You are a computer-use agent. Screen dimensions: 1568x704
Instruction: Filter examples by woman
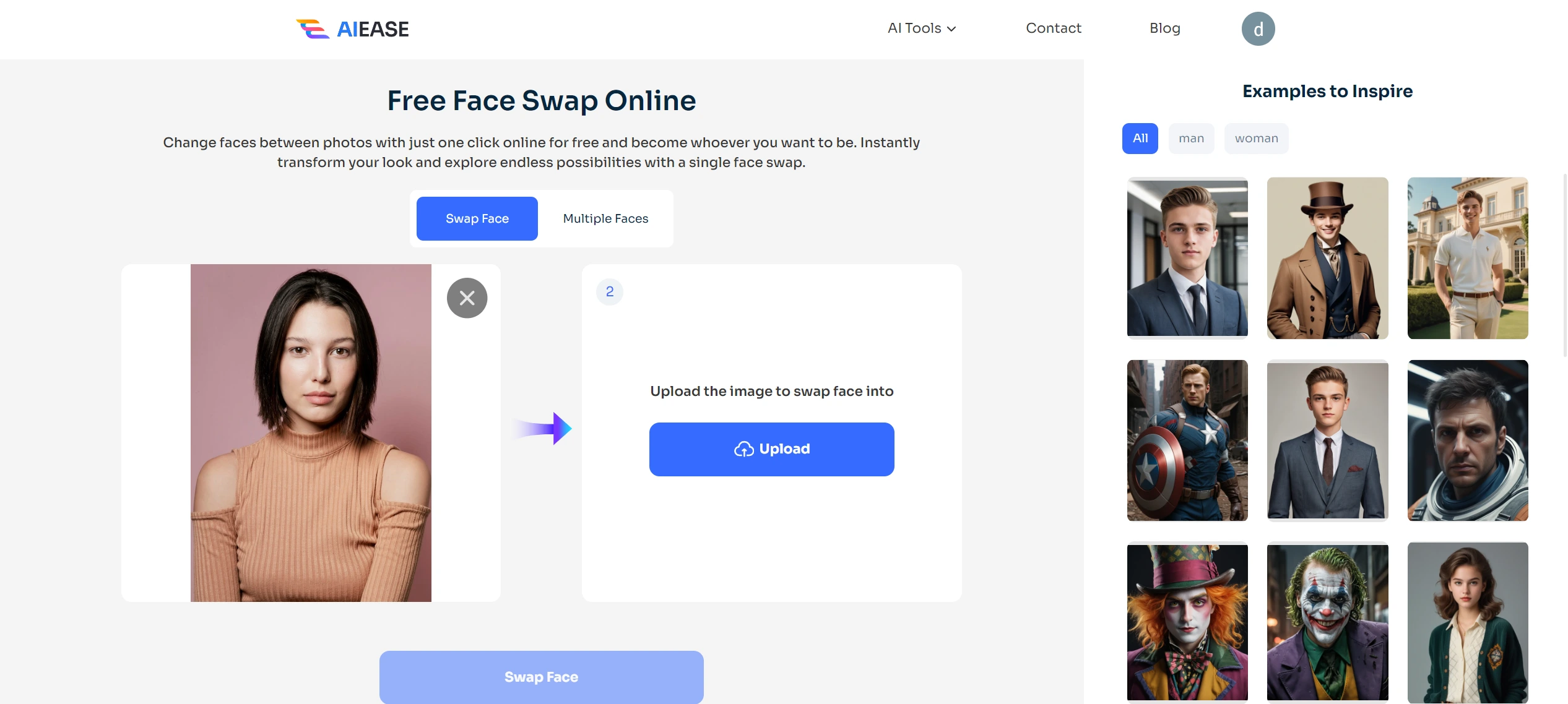click(1256, 139)
